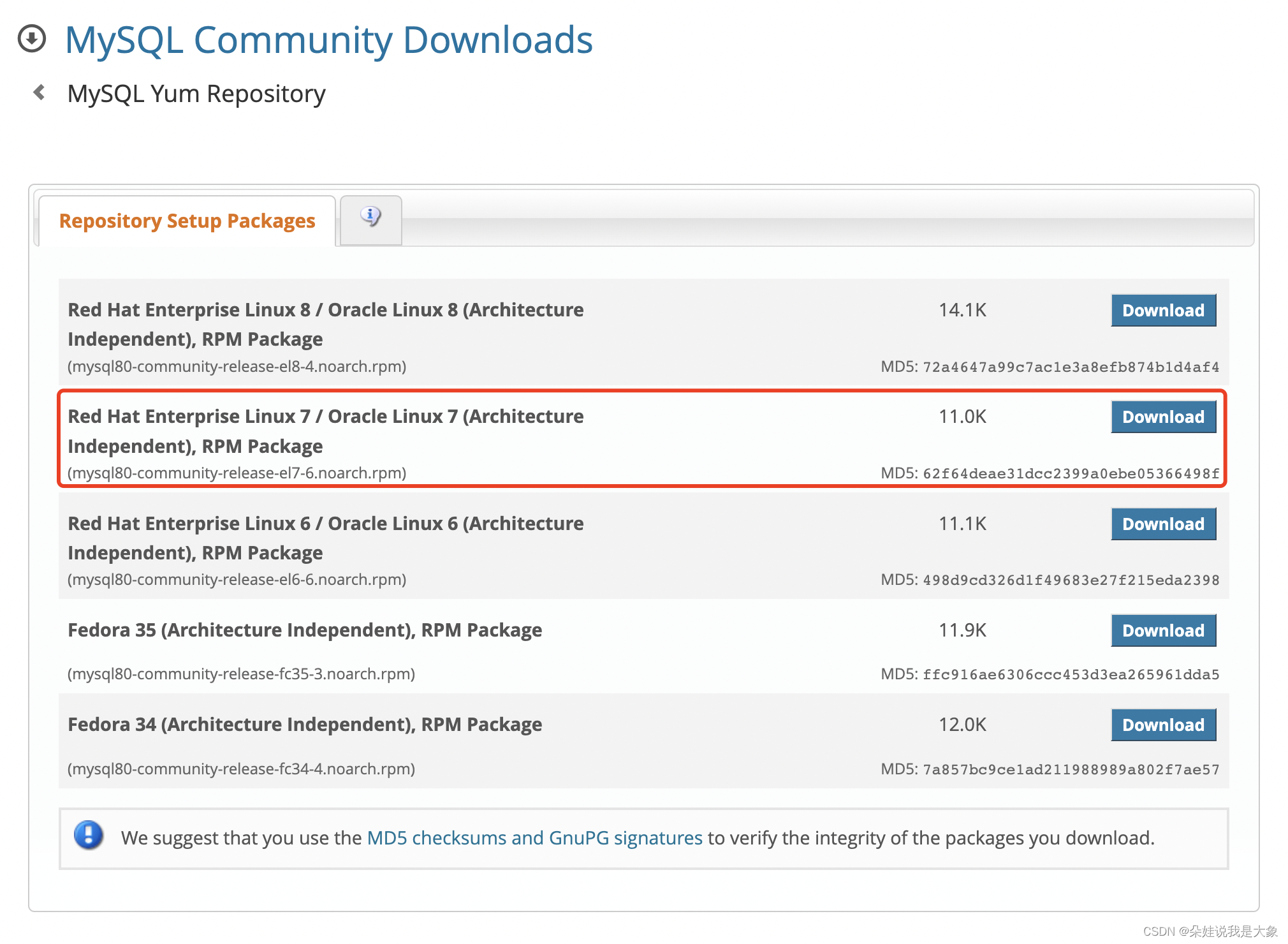Click the download circle icon beside the title
The image size is (1288, 944).
[x=32, y=38]
